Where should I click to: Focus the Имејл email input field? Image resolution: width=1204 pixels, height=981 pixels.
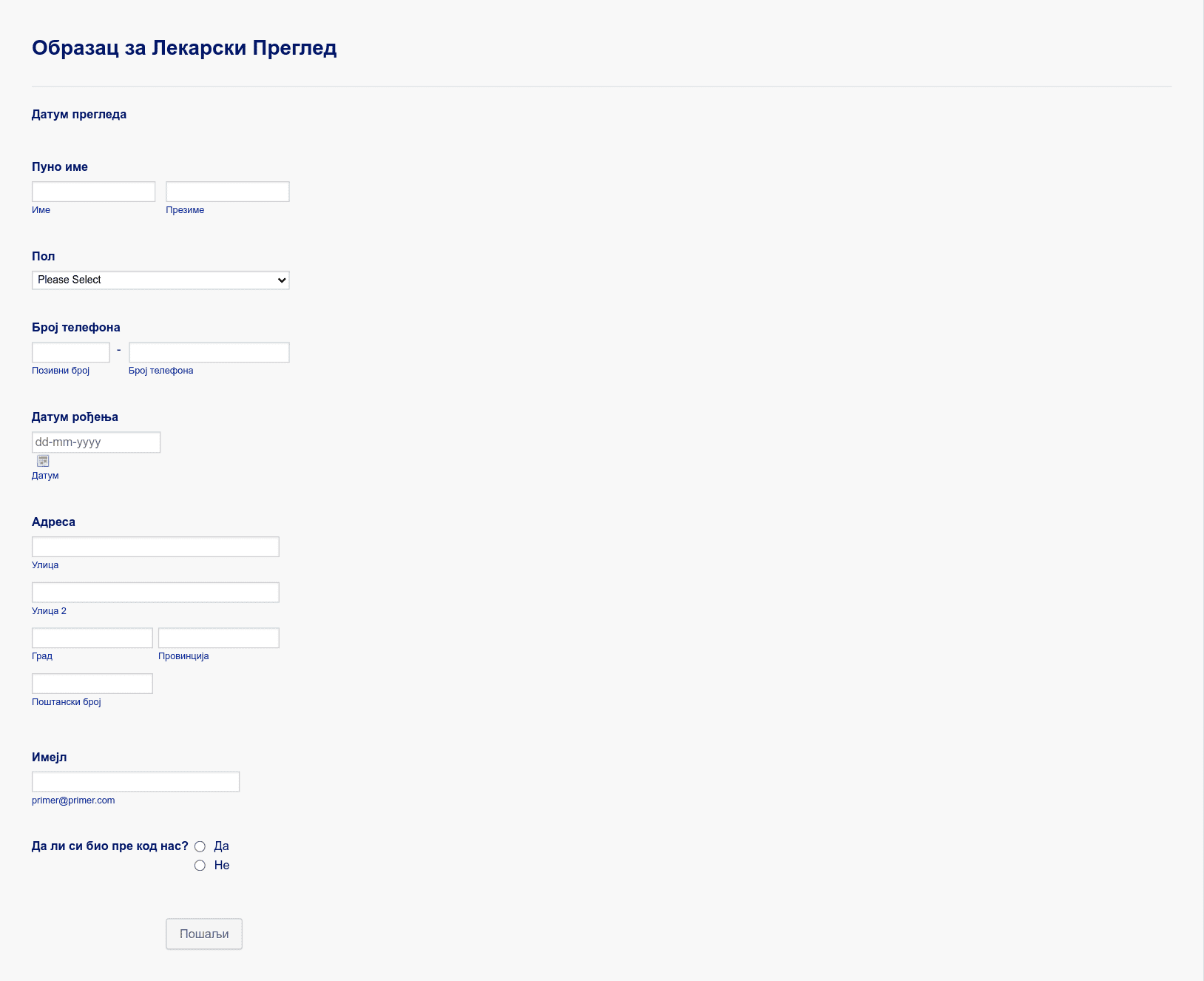(x=136, y=781)
